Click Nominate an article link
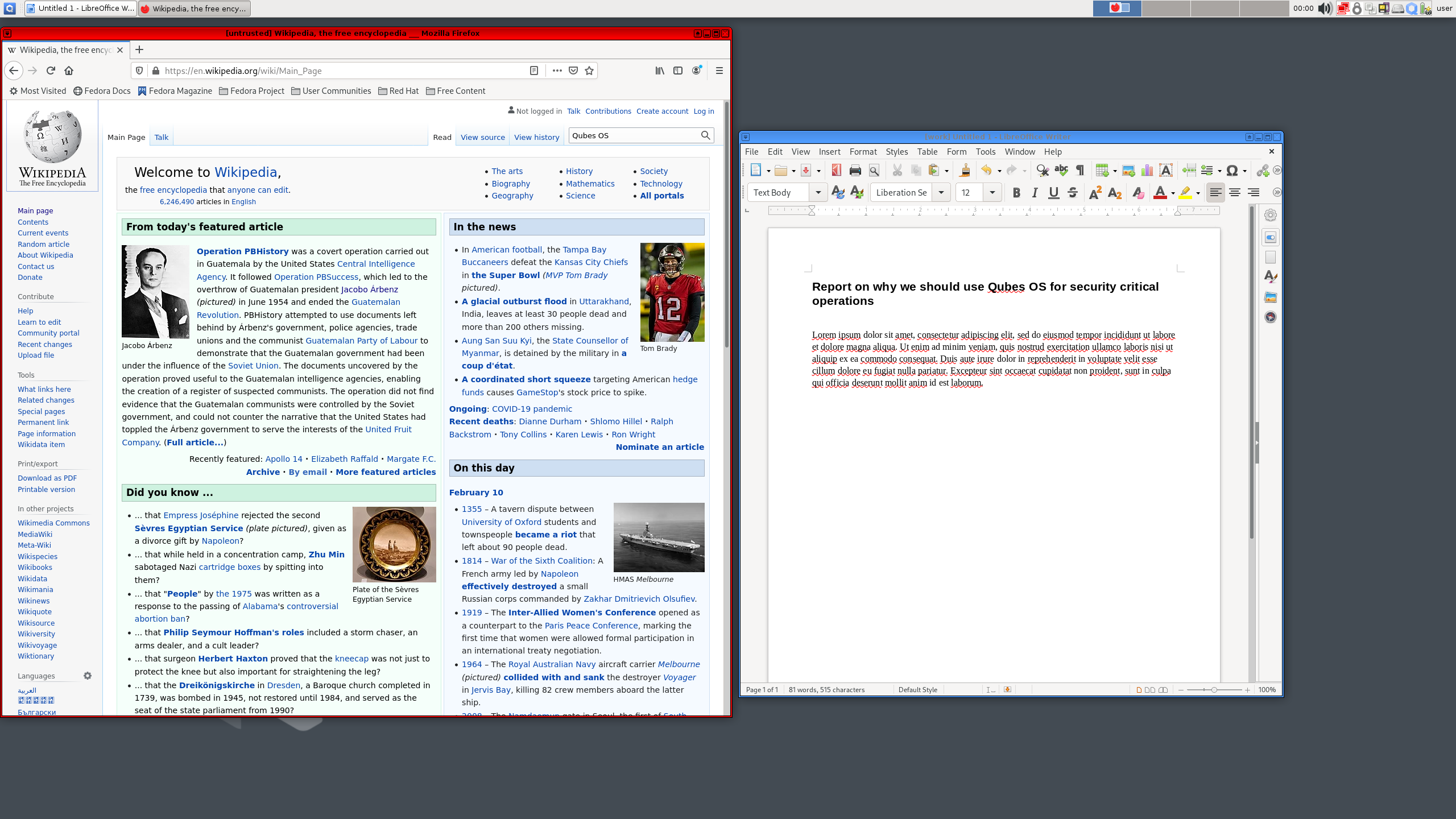 pos(660,447)
